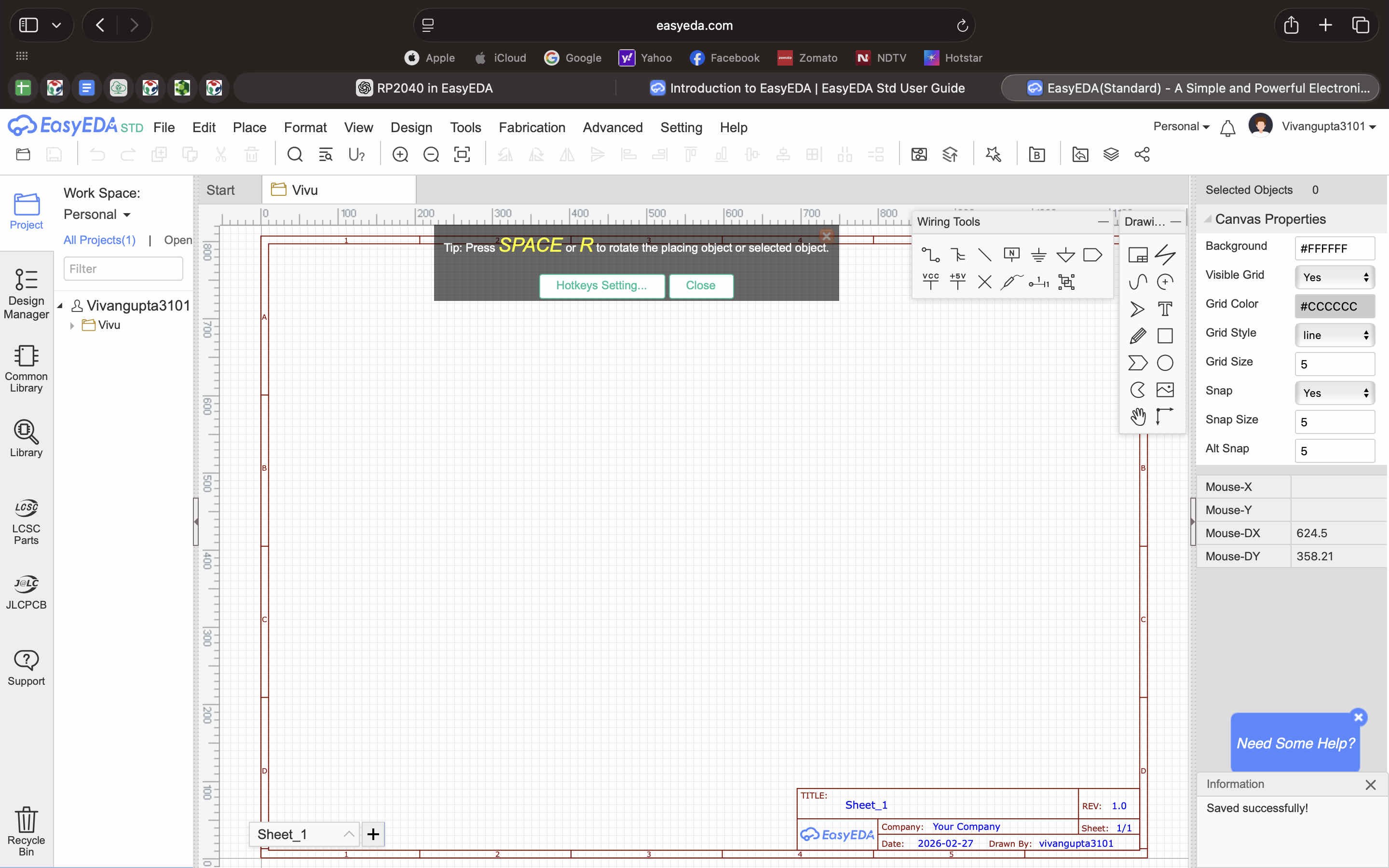
Task: Select the Text tool in Drawing Tools
Action: tap(1165, 309)
